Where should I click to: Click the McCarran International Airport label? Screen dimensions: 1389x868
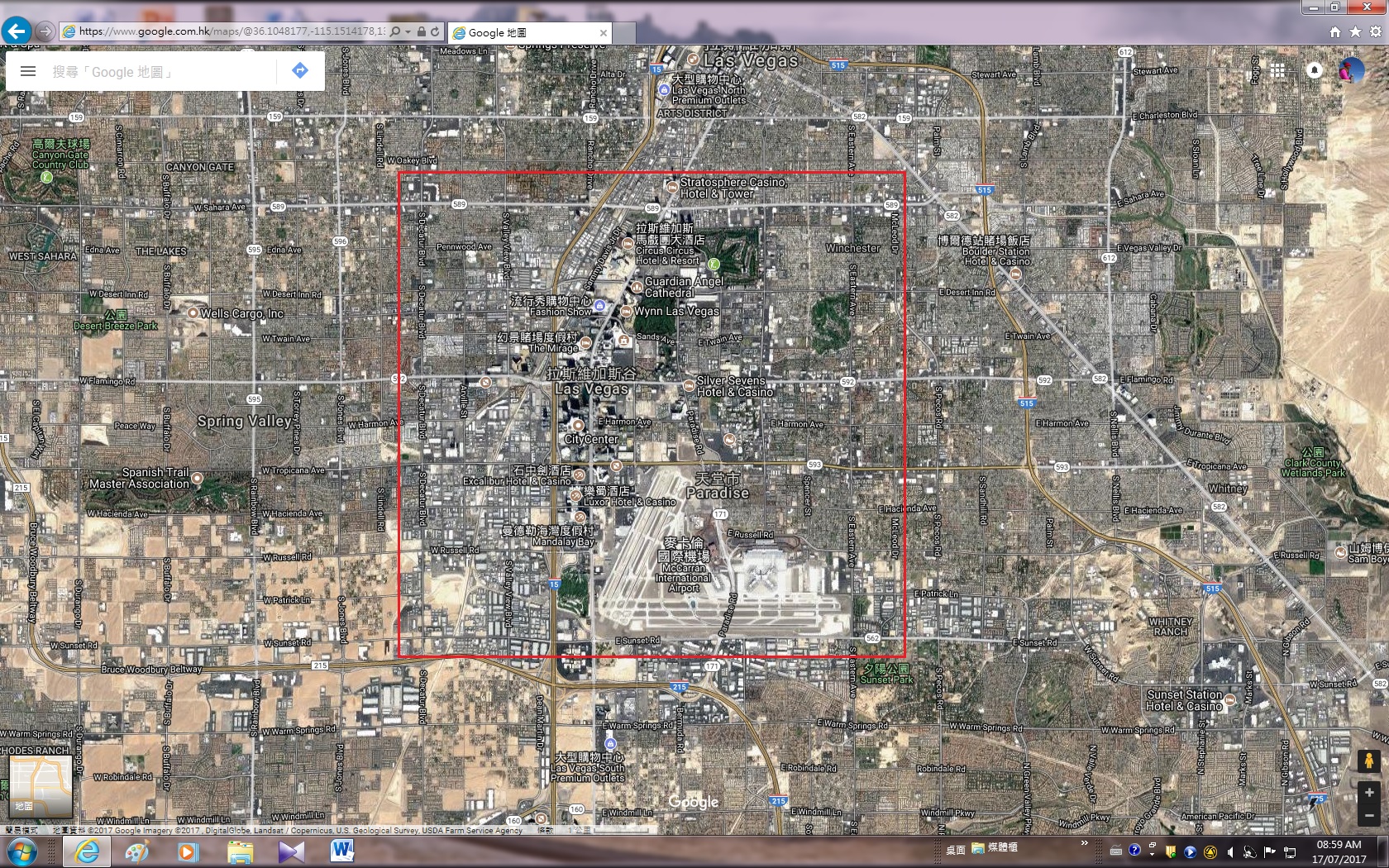(684, 565)
